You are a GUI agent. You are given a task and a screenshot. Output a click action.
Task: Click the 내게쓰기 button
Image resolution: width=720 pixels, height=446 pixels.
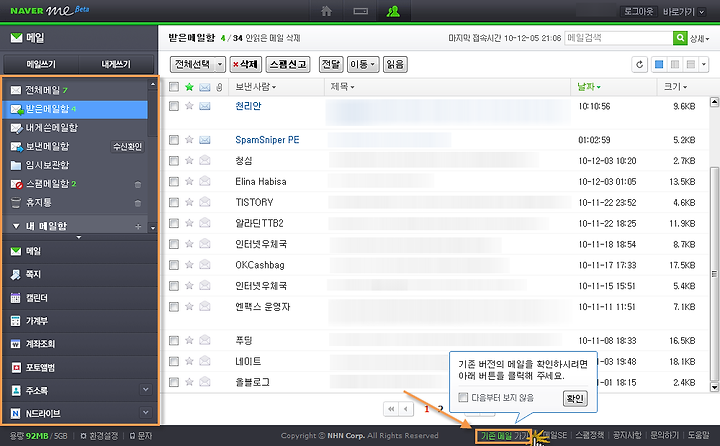tap(116, 64)
